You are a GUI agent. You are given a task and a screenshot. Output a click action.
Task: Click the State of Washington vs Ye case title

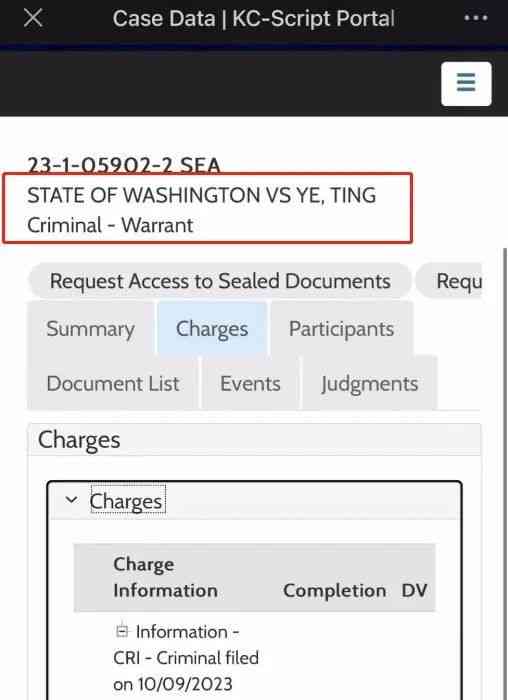click(202, 195)
